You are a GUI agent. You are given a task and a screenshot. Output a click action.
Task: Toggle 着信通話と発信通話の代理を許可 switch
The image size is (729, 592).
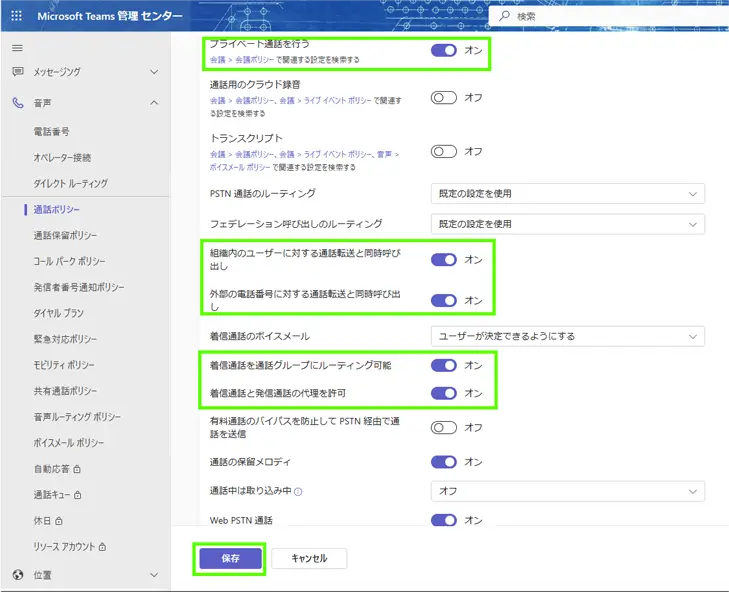[444, 393]
